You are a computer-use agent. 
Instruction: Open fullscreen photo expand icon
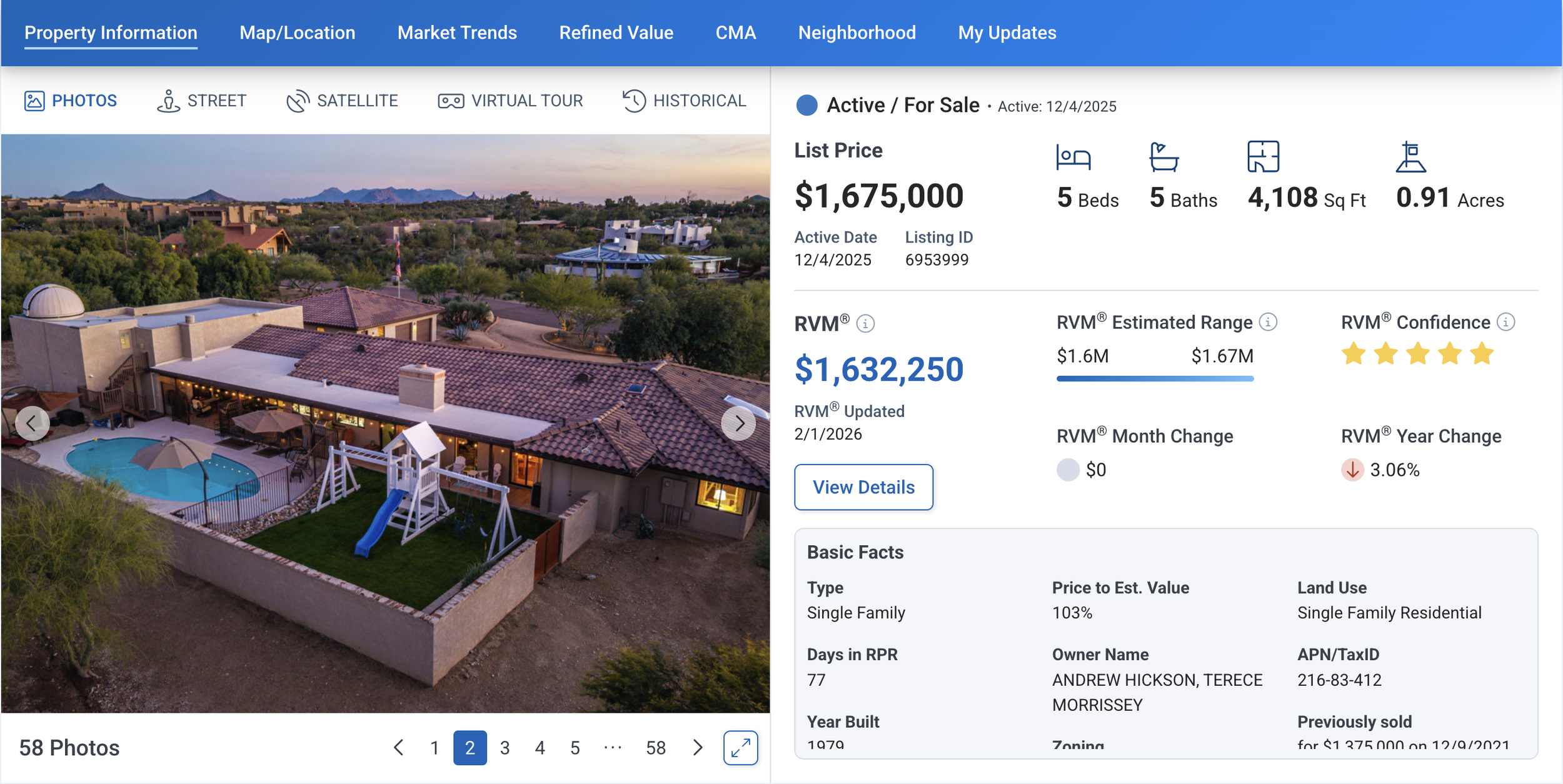pos(740,748)
